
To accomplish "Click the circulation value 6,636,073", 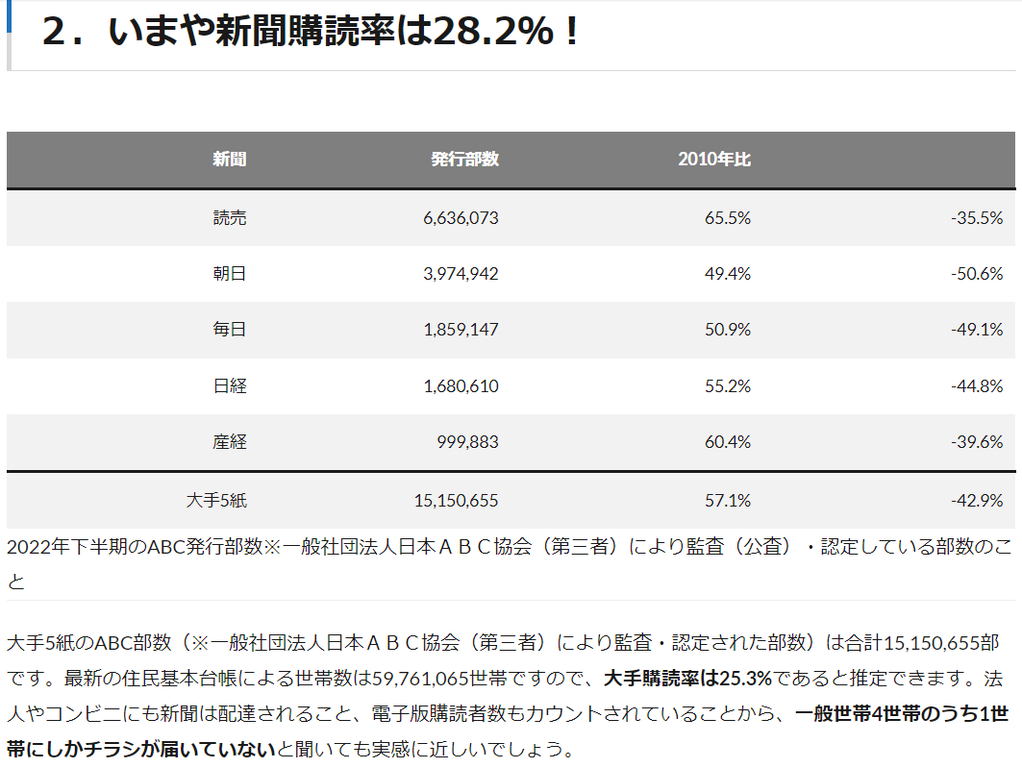I will pos(461,218).
